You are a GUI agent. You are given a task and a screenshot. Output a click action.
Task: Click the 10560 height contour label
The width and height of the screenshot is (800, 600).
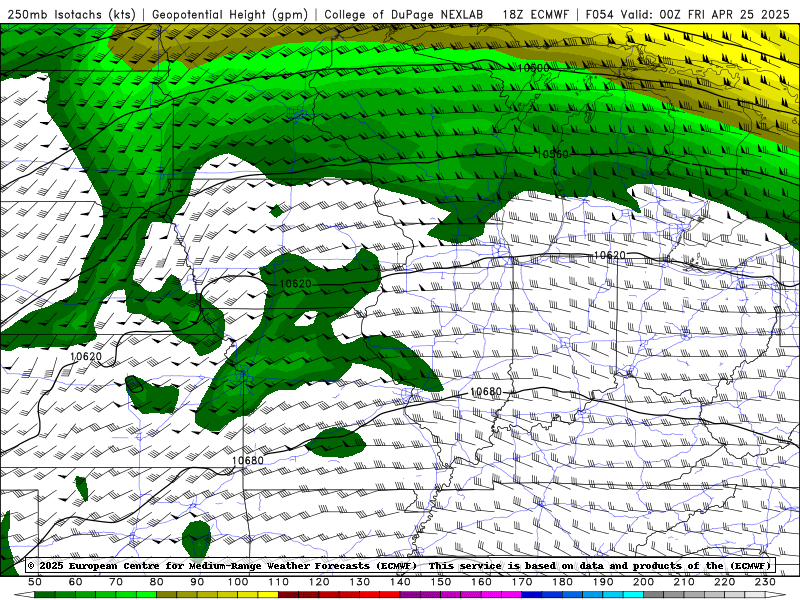553,154
